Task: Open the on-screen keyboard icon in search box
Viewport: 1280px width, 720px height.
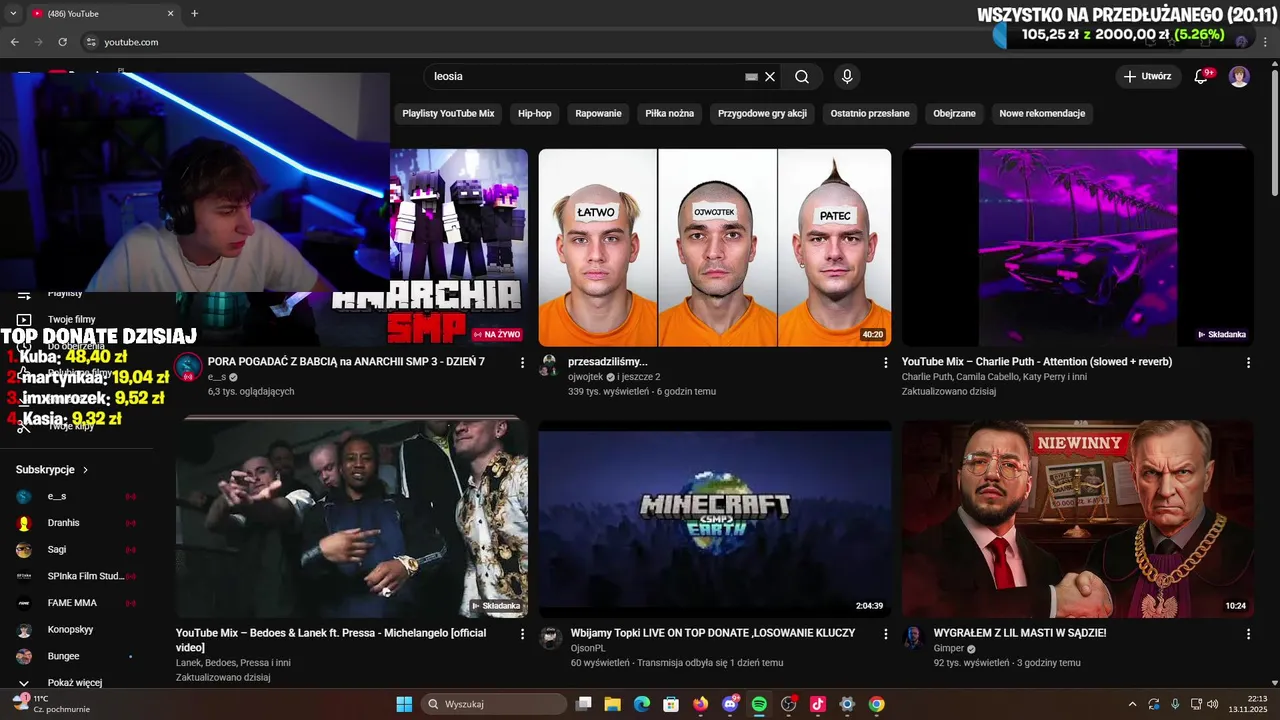Action: point(752,76)
